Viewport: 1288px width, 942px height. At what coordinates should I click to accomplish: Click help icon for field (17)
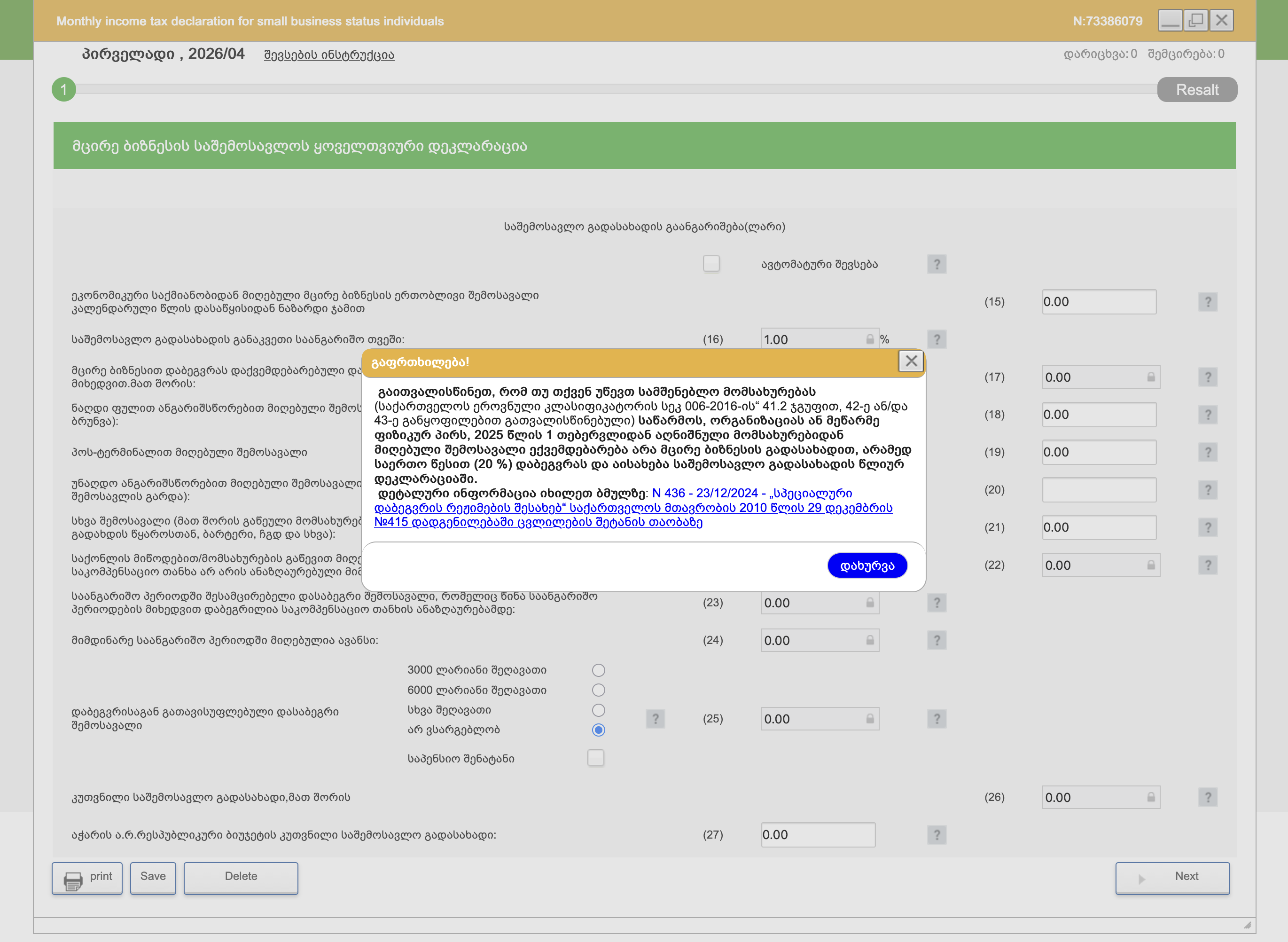1208,377
